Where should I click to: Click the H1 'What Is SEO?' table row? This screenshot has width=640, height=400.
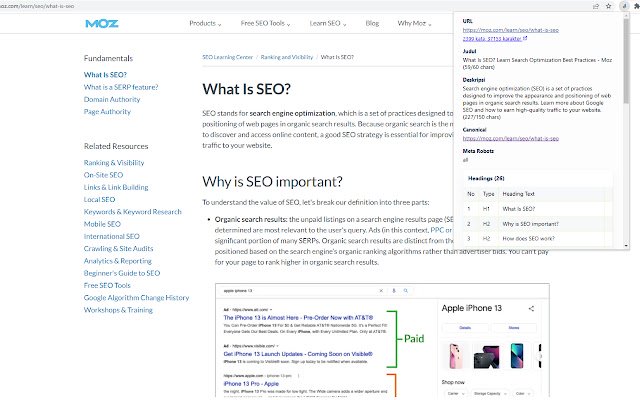coord(538,209)
